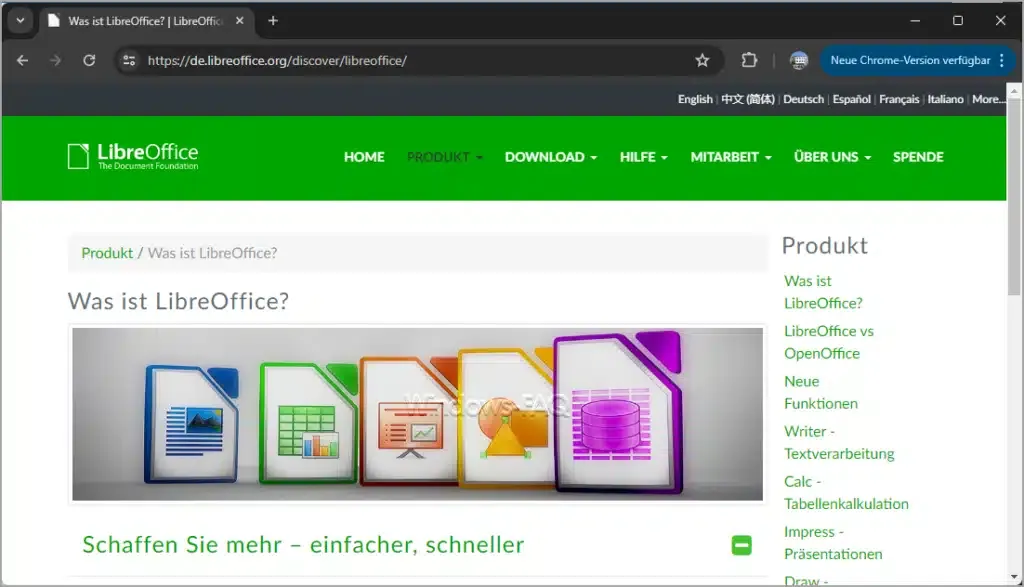Click the LibreOffice logo in the header

tap(132, 156)
